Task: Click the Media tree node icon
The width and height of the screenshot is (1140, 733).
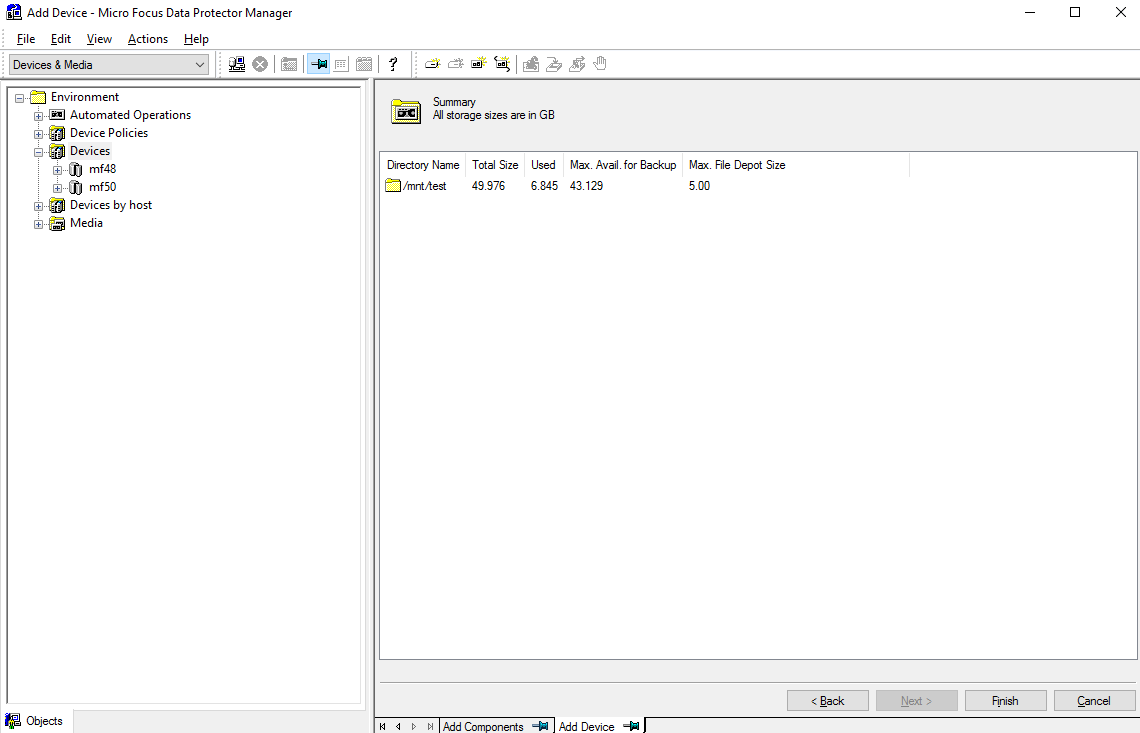Action: [x=57, y=223]
